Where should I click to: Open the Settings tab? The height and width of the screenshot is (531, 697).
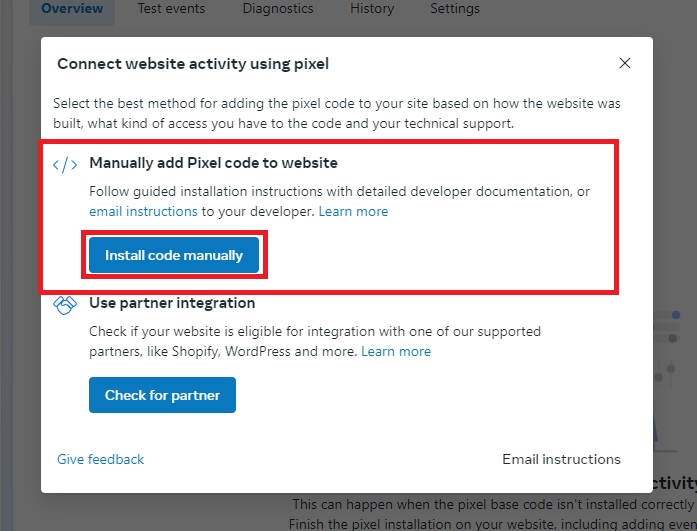click(455, 8)
